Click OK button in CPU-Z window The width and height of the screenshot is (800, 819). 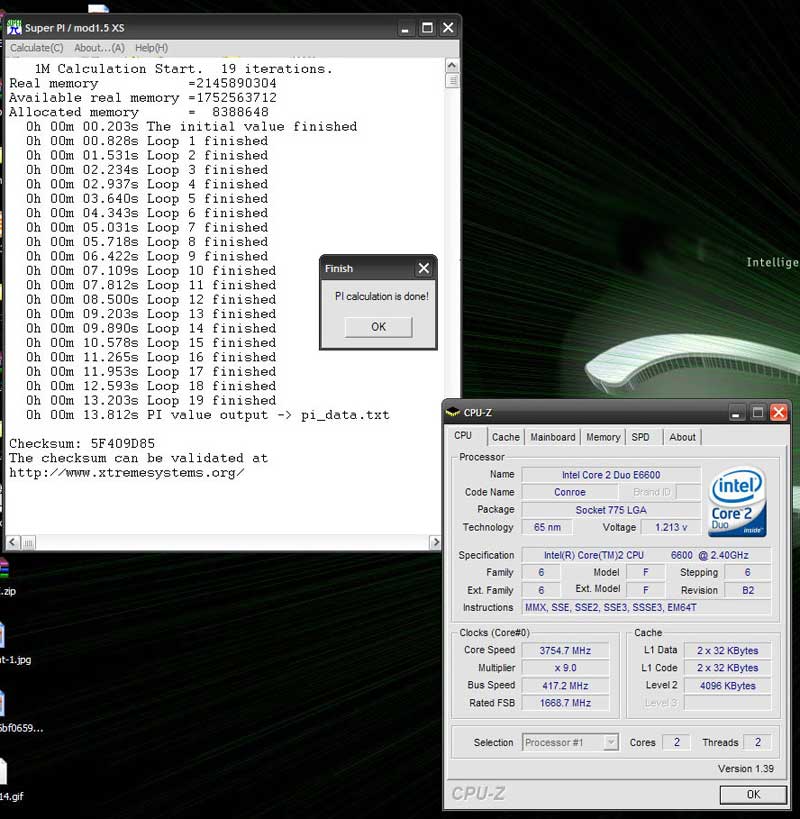[x=752, y=794]
